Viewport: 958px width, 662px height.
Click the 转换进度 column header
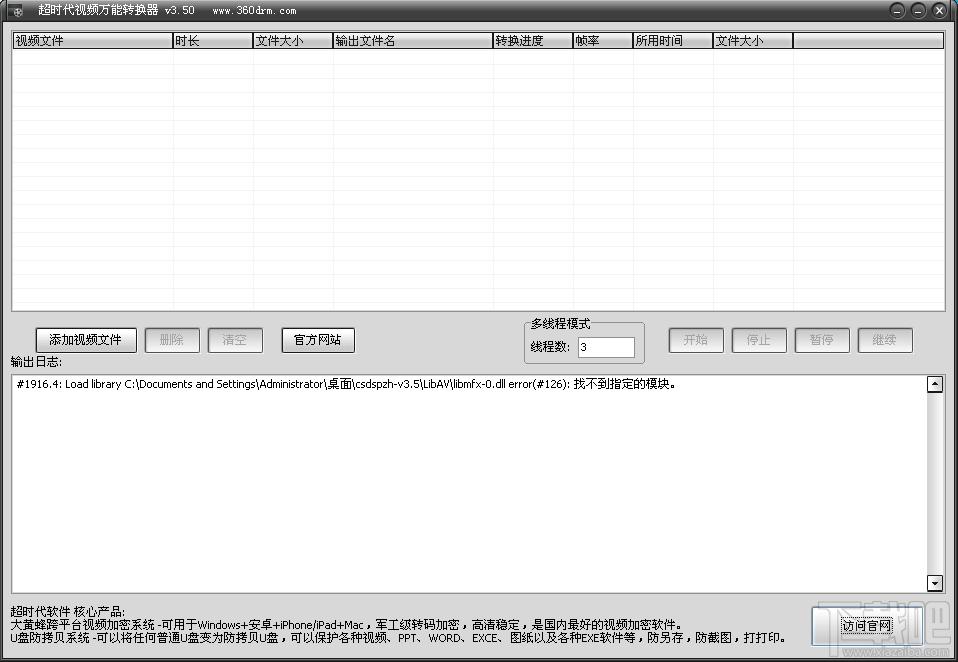point(533,41)
